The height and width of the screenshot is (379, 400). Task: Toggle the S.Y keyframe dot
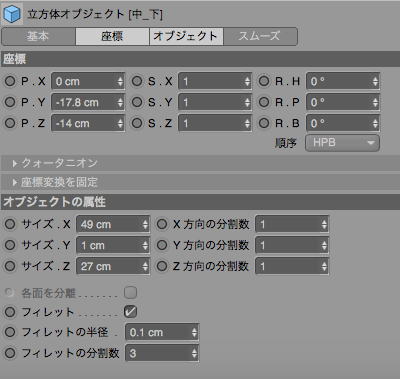(137, 102)
